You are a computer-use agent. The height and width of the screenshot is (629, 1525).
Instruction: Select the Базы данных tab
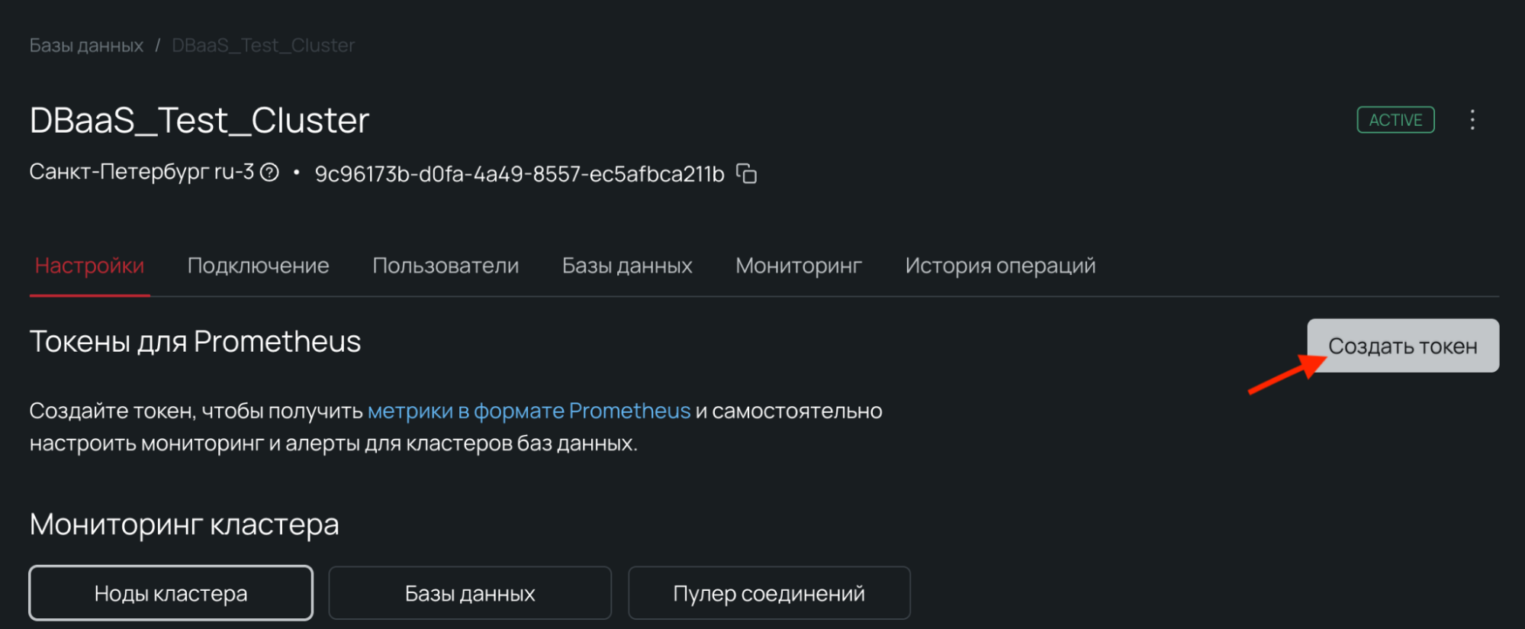pyautogui.click(x=627, y=266)
